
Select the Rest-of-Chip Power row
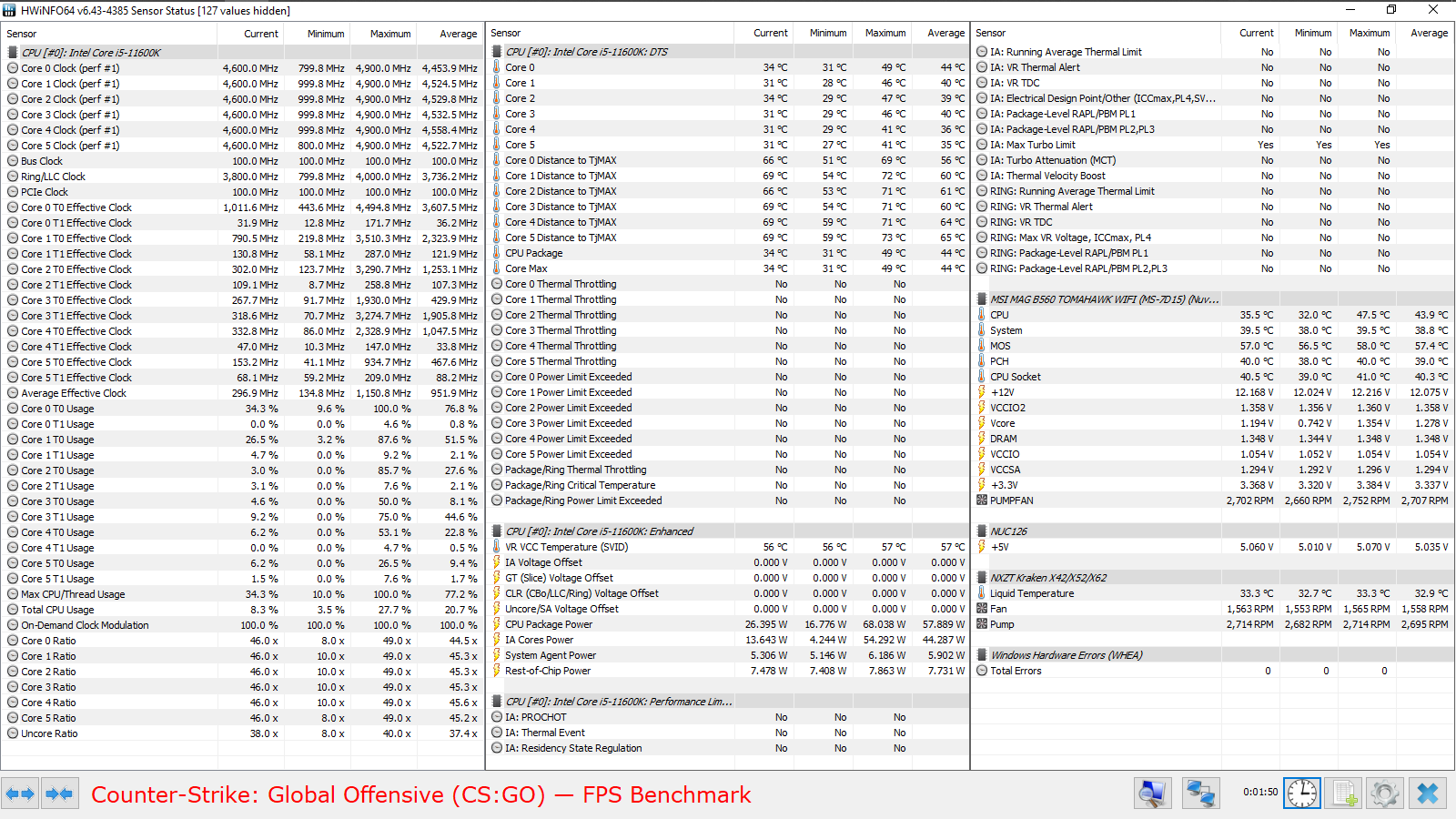pos(728,671)
